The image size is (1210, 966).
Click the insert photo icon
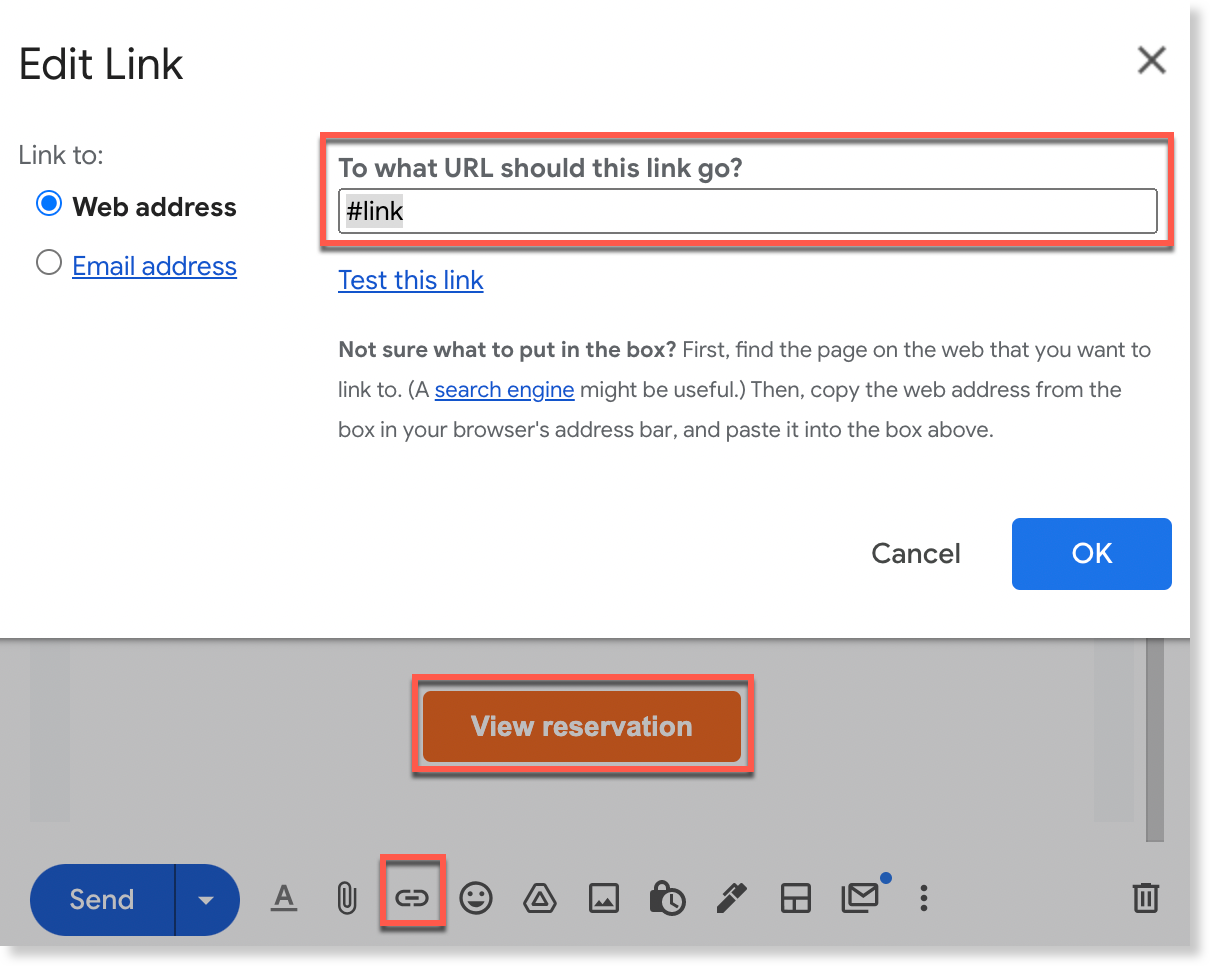[x=604, y=899]
